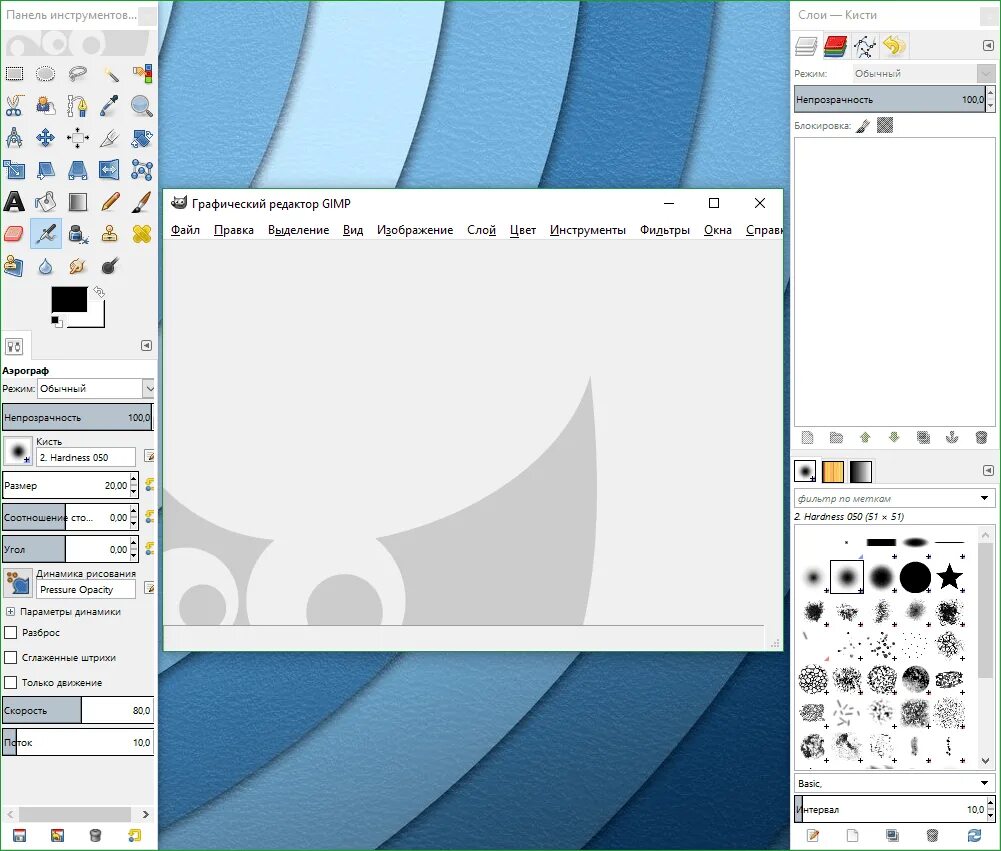The height and width of the screenshot is (851, 1001).
Task: Select the Free Select lasso tool
Action: 77,74
